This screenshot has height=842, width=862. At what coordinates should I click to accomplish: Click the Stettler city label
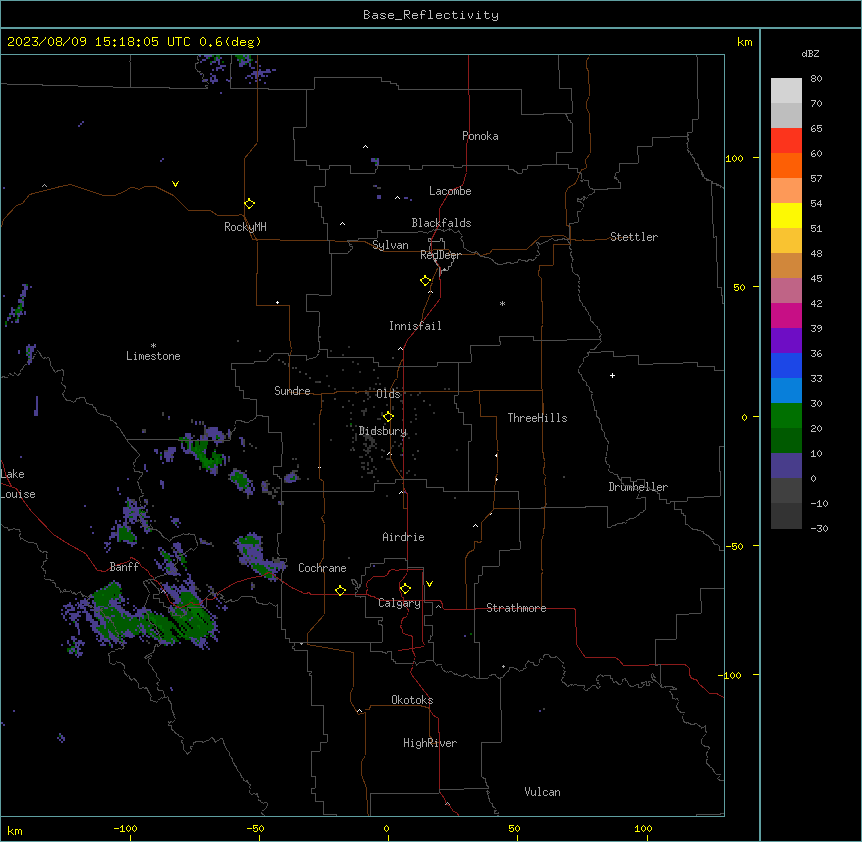(634, 237)
